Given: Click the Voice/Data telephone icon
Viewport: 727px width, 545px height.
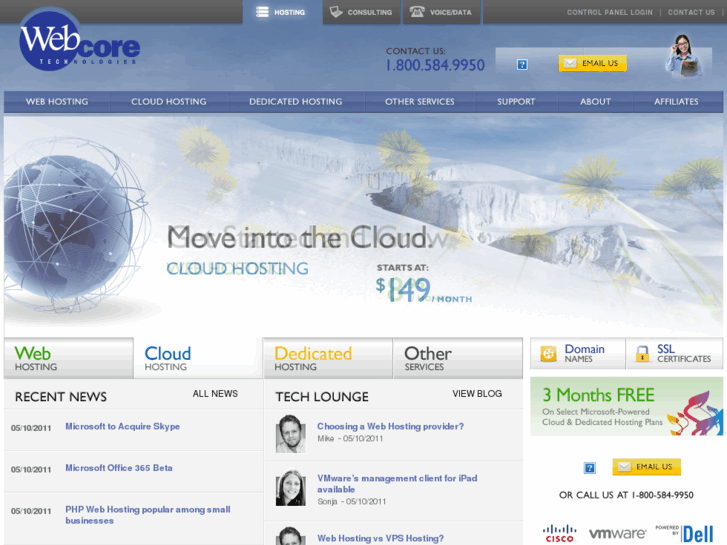Looking at the screenshot, I should click(417, 12).
